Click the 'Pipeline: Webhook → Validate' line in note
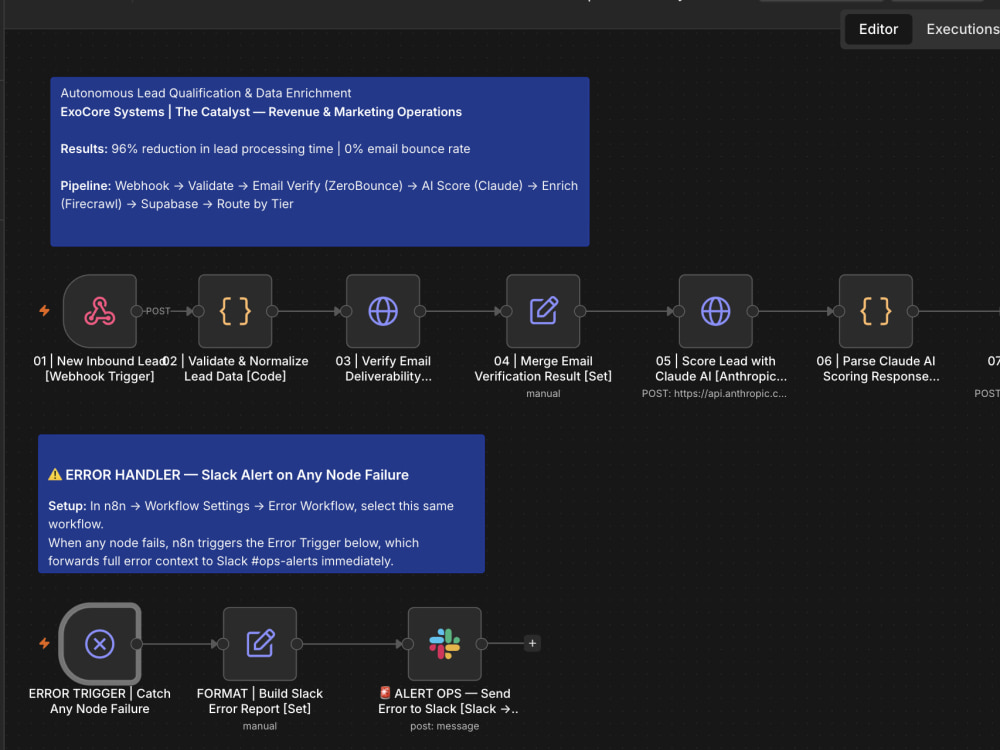 tap(319, 195)
